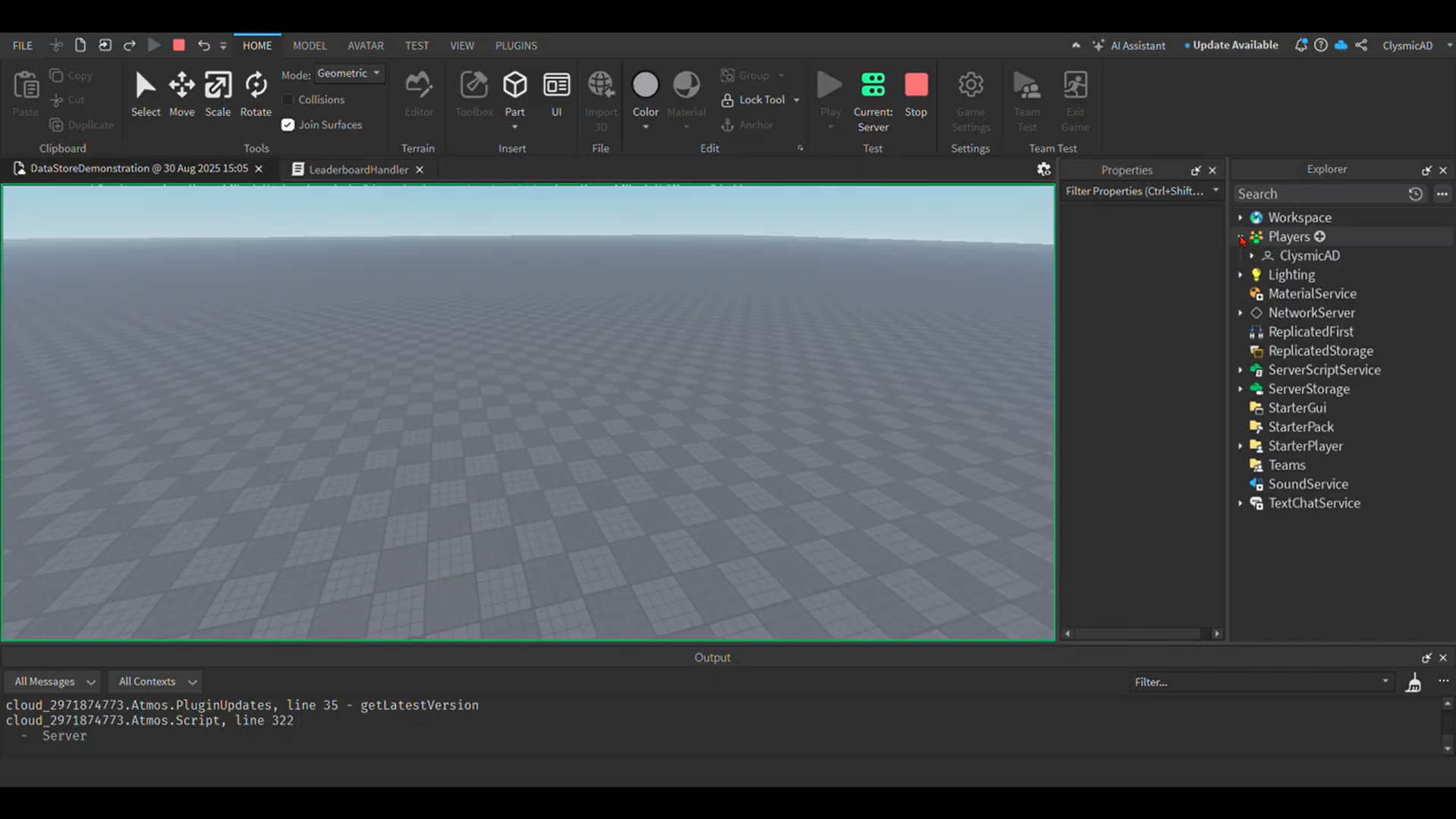Click Copy in Clipboard
The image size is (1456, 819).
click(x=71, y=75)
